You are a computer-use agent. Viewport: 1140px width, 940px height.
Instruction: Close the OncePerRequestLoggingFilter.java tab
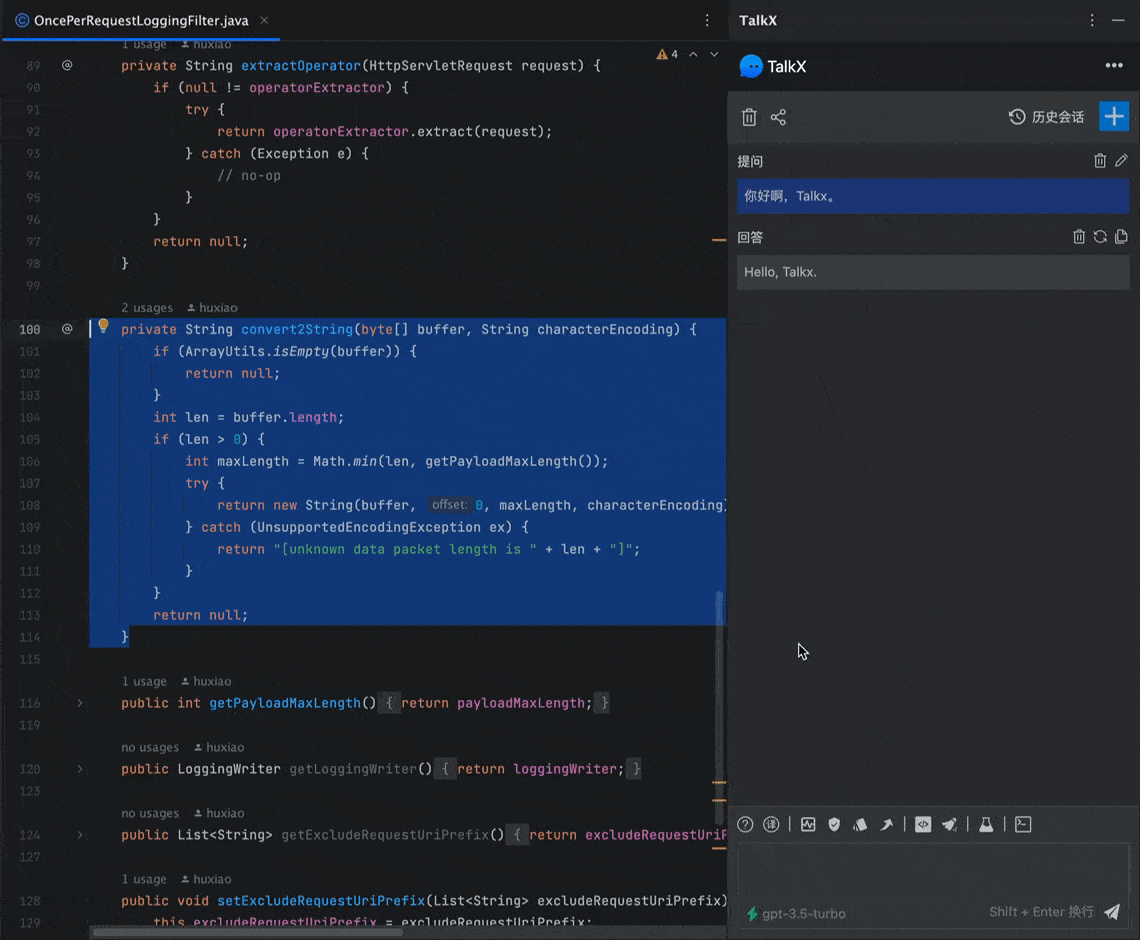pyautogui.click(x=265, y=20)
